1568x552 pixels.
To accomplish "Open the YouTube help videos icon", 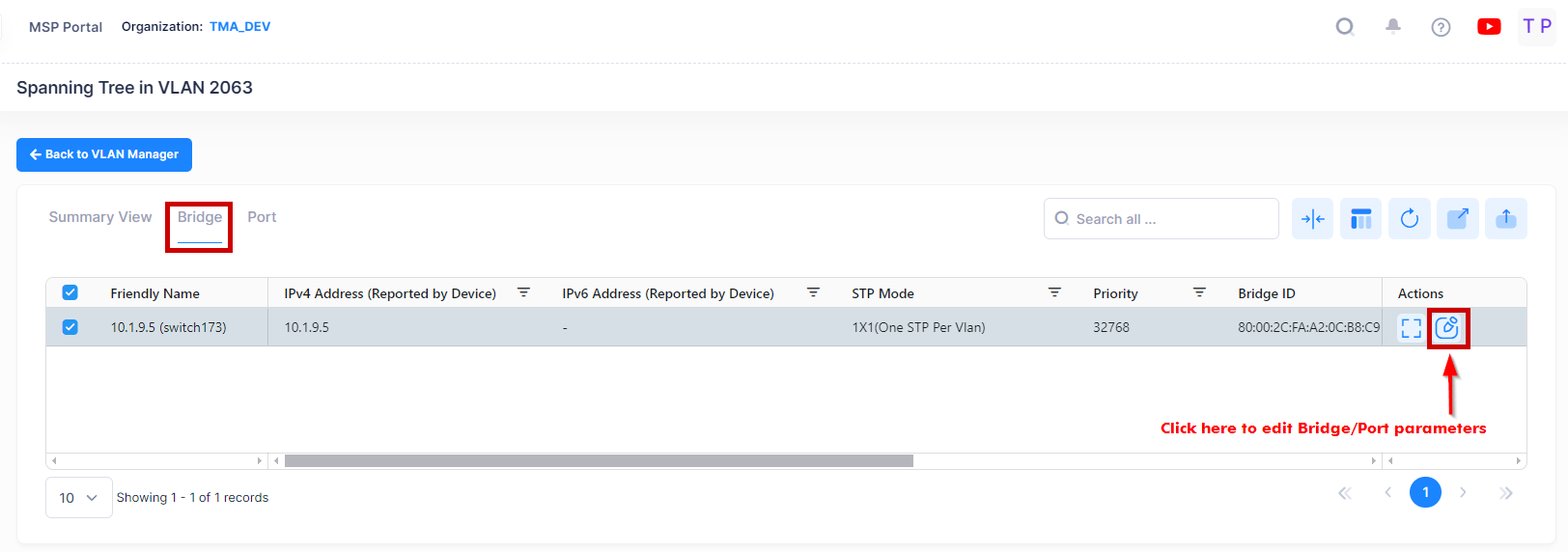I will 1489,27.
